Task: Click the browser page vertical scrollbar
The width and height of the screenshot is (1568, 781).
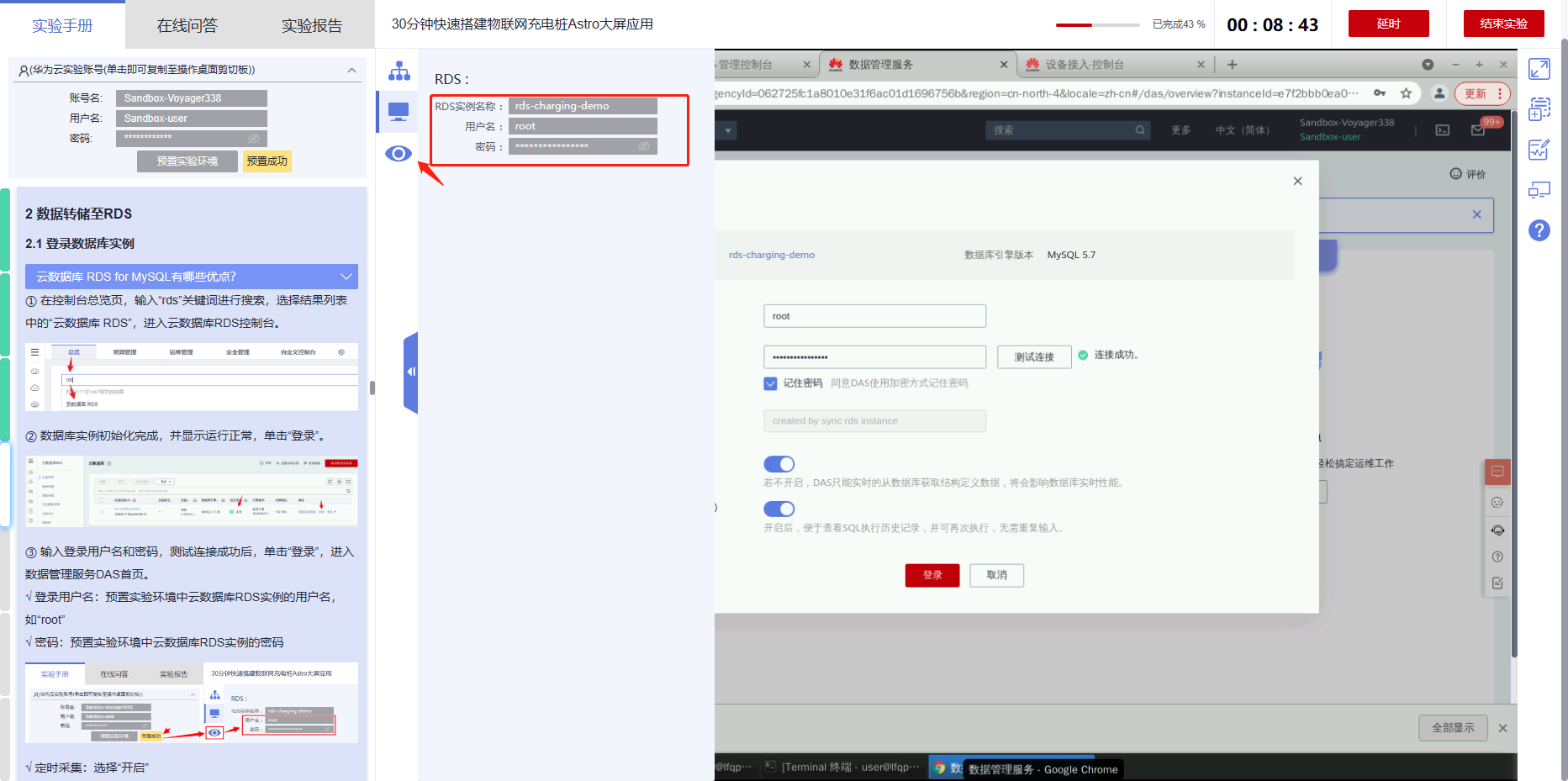Action: click(1514, 383)
